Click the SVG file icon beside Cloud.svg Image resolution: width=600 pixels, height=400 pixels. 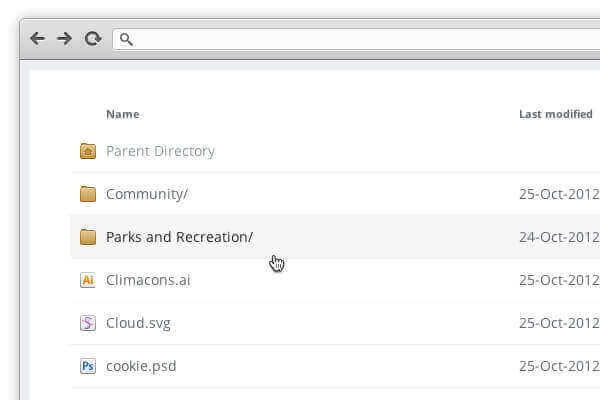tap(87, 323)
